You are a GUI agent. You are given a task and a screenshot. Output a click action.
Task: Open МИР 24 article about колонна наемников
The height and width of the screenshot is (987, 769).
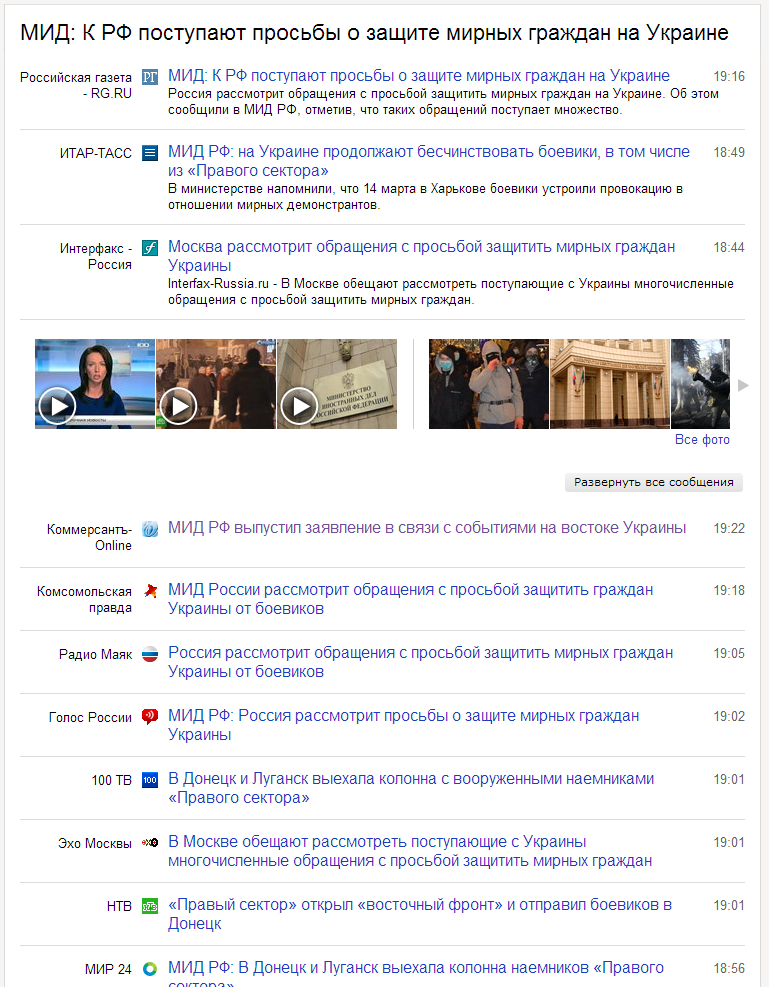tap(416, 973)
